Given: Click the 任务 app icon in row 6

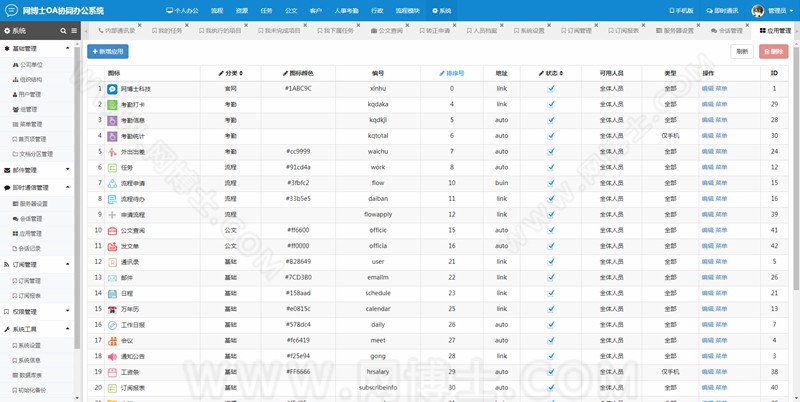Looking at the screenshot, I should click(x=112, y=167).
